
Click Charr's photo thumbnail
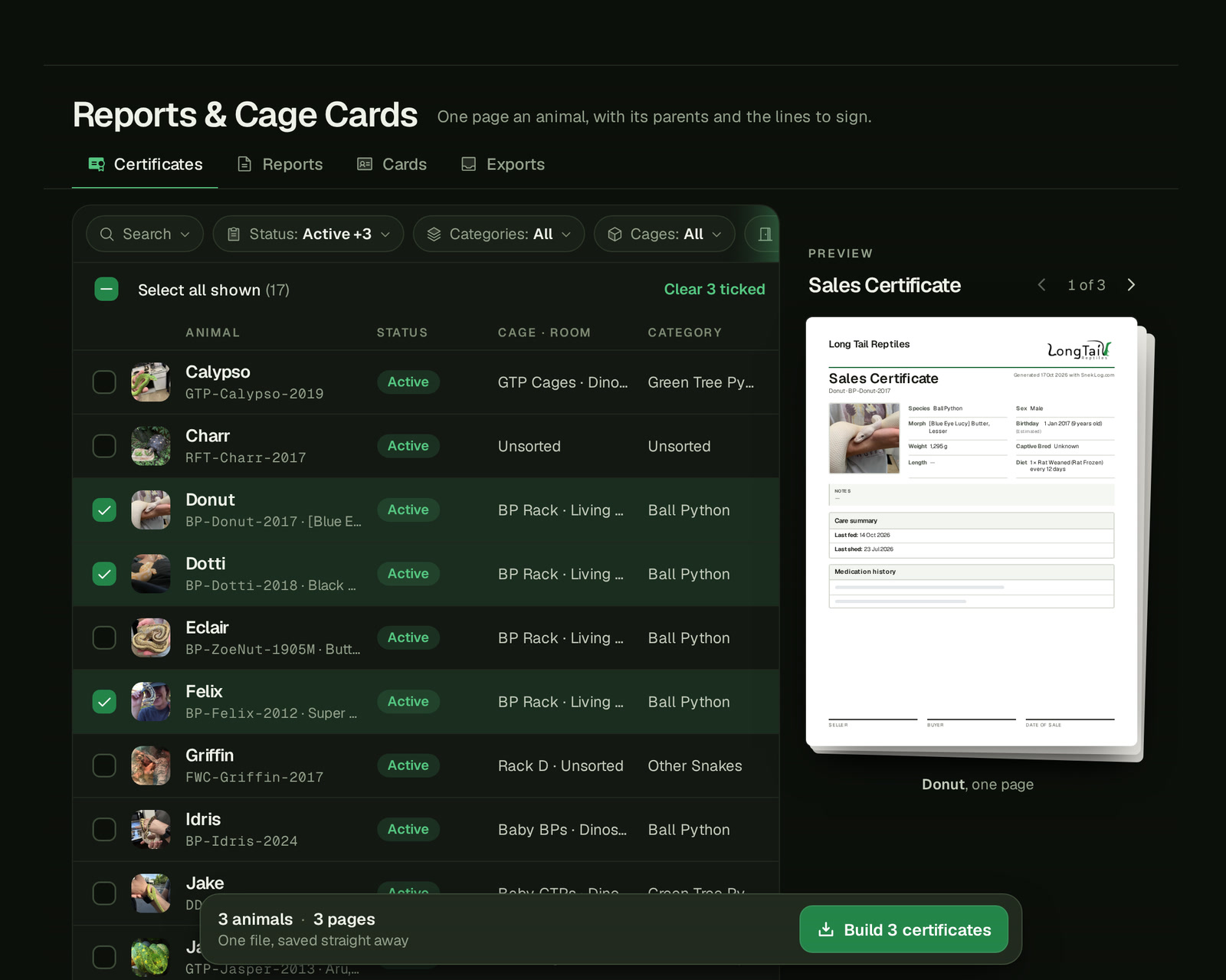151,446
